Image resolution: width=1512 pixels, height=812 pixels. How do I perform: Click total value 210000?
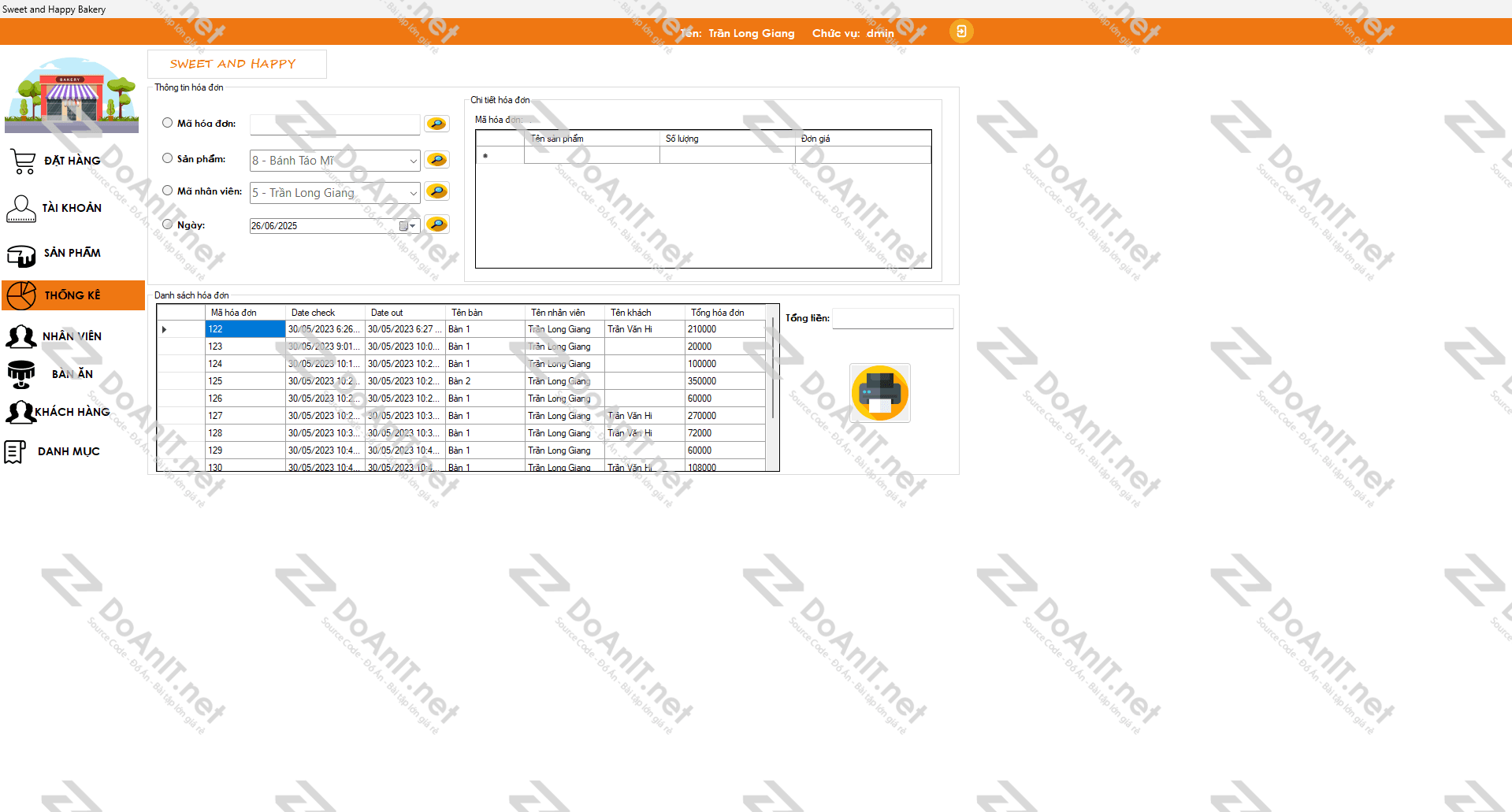(725, 329)
